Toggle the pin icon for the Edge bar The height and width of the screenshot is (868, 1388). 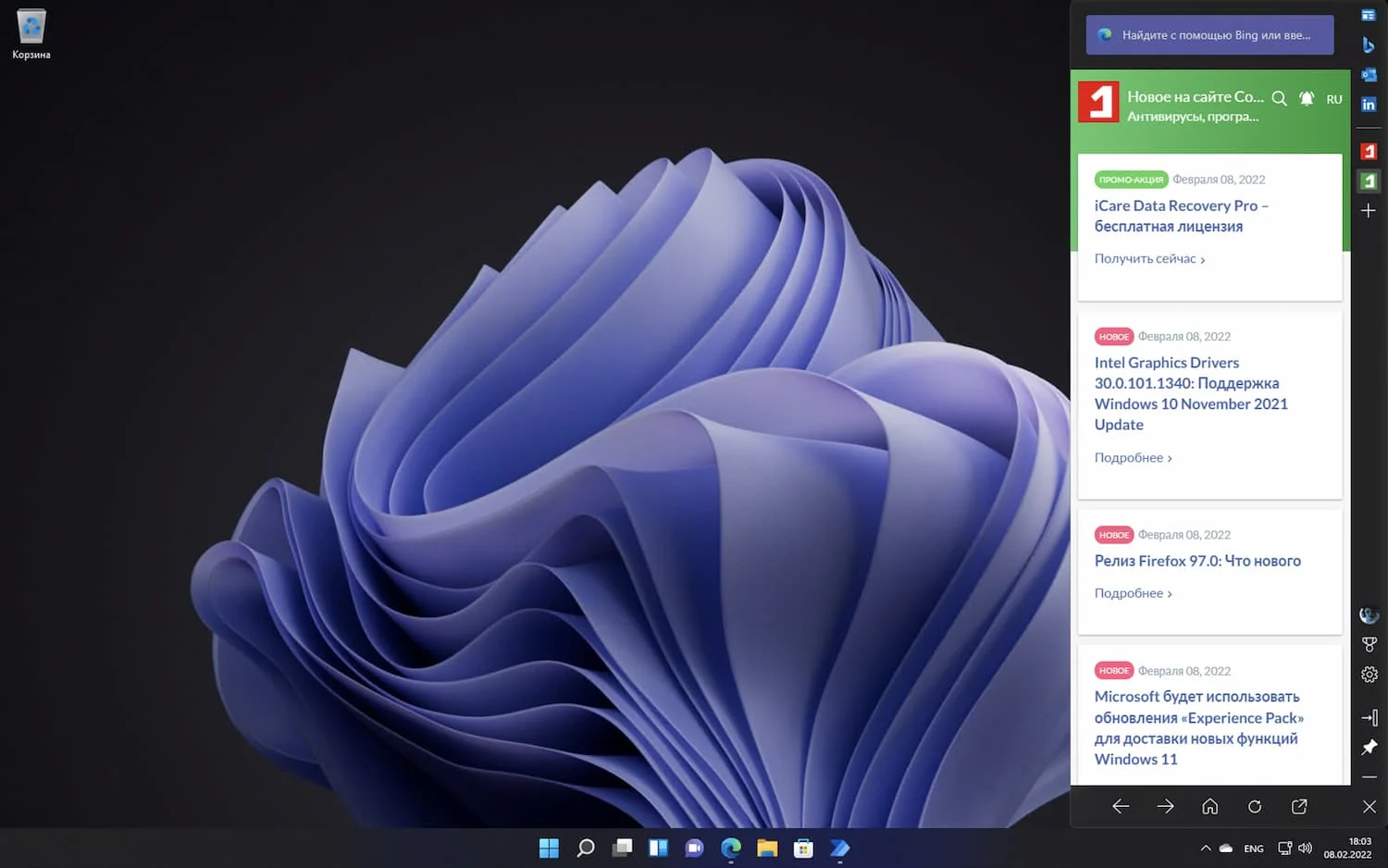tap(1369, 747)
